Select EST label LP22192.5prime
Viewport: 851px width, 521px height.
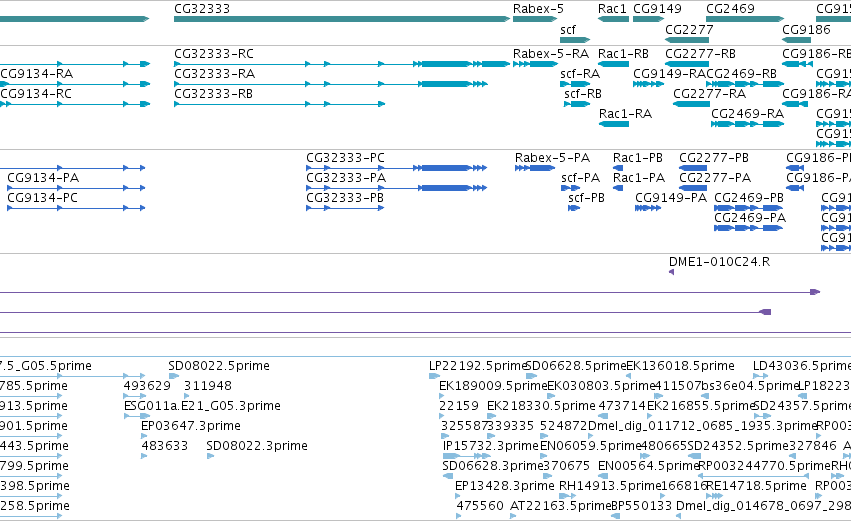point(478,366)
